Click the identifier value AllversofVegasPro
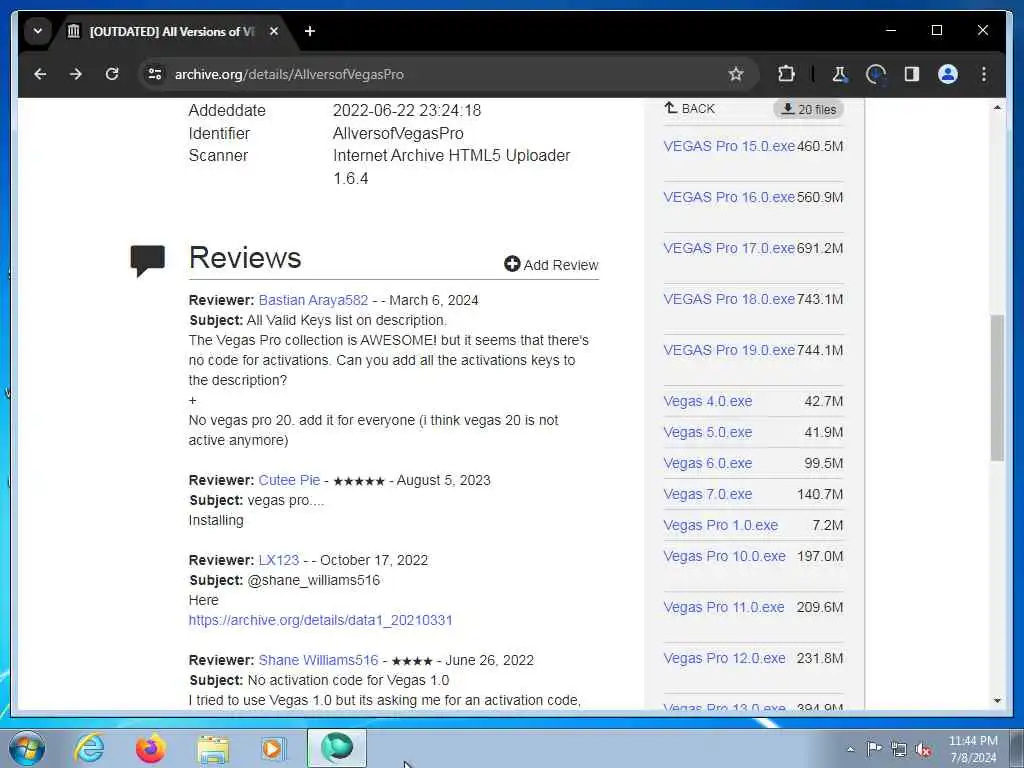Image resolution: width=1024 pixels, height=768 pixels. (x=398, y=133)
